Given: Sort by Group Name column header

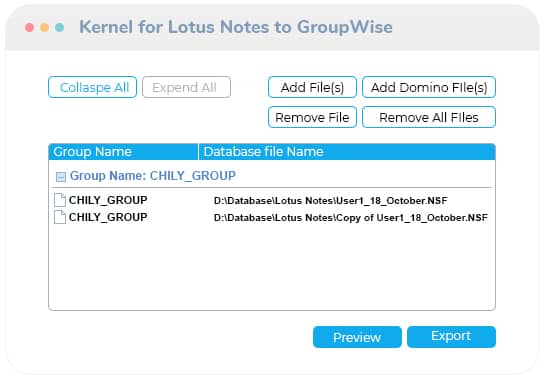Looking at the screenshot, I should point(123,152).
